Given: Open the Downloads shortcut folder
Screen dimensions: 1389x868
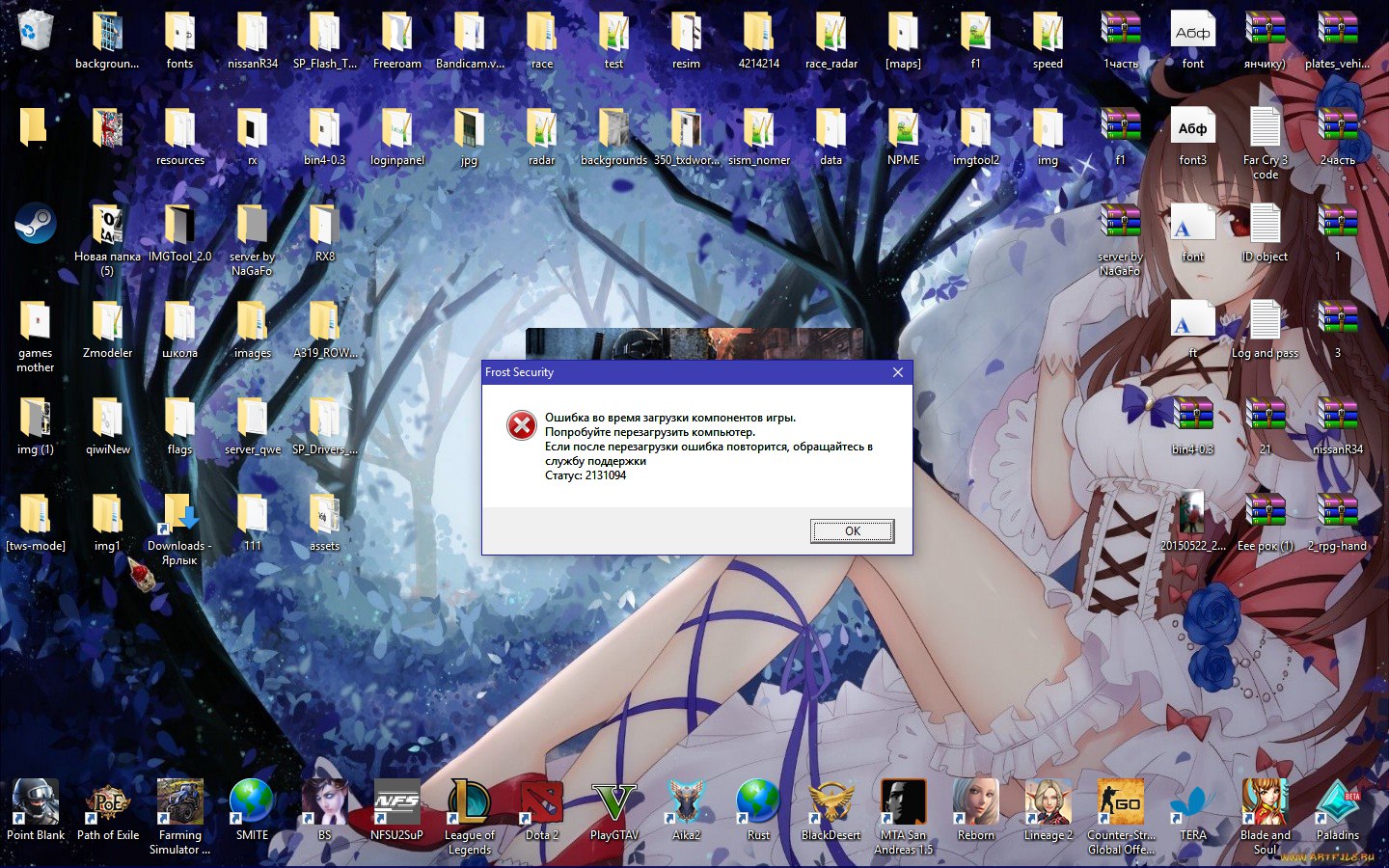Looking at the screenshot, I should click(x=179, y=514).
